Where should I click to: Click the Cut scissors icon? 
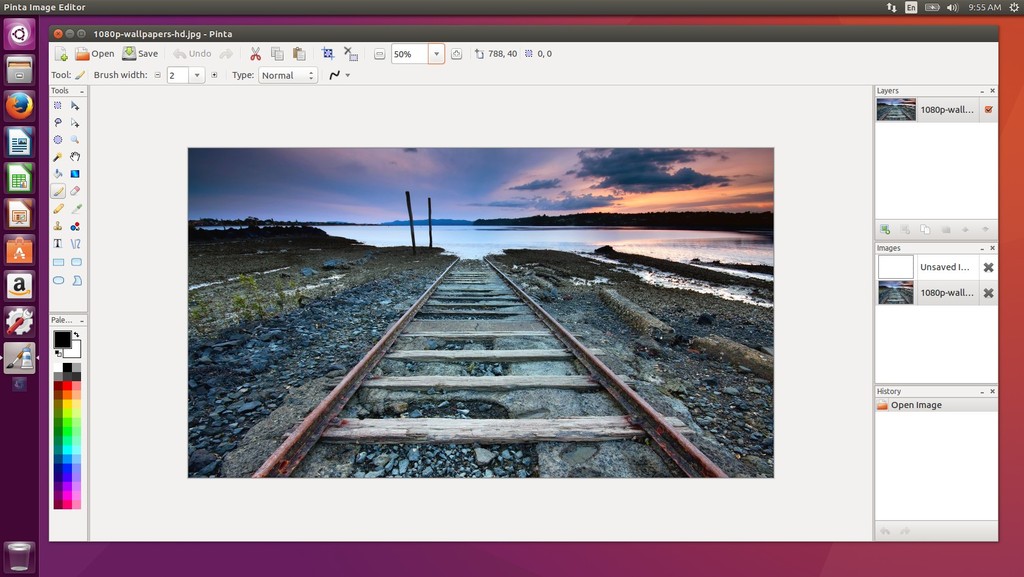pyautogui.click(x=255, y=54)
